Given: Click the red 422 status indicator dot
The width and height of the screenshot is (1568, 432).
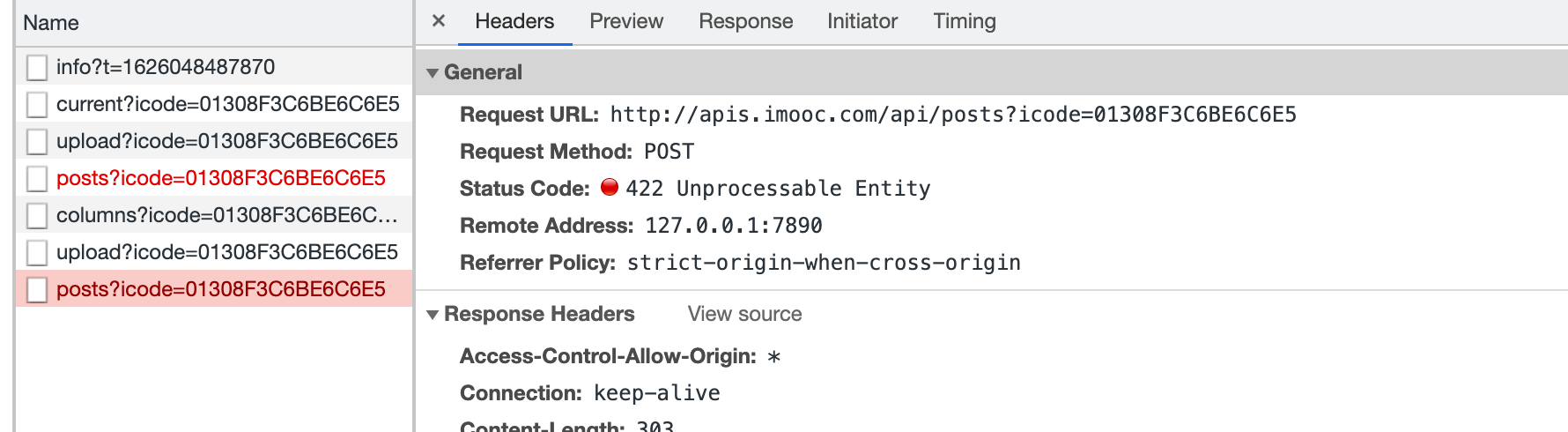Looking at the screenshot, I should 610,187.
